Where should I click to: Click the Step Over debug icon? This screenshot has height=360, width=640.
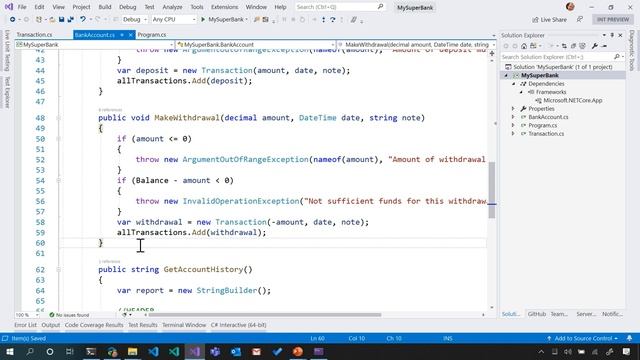coord(333,19)
